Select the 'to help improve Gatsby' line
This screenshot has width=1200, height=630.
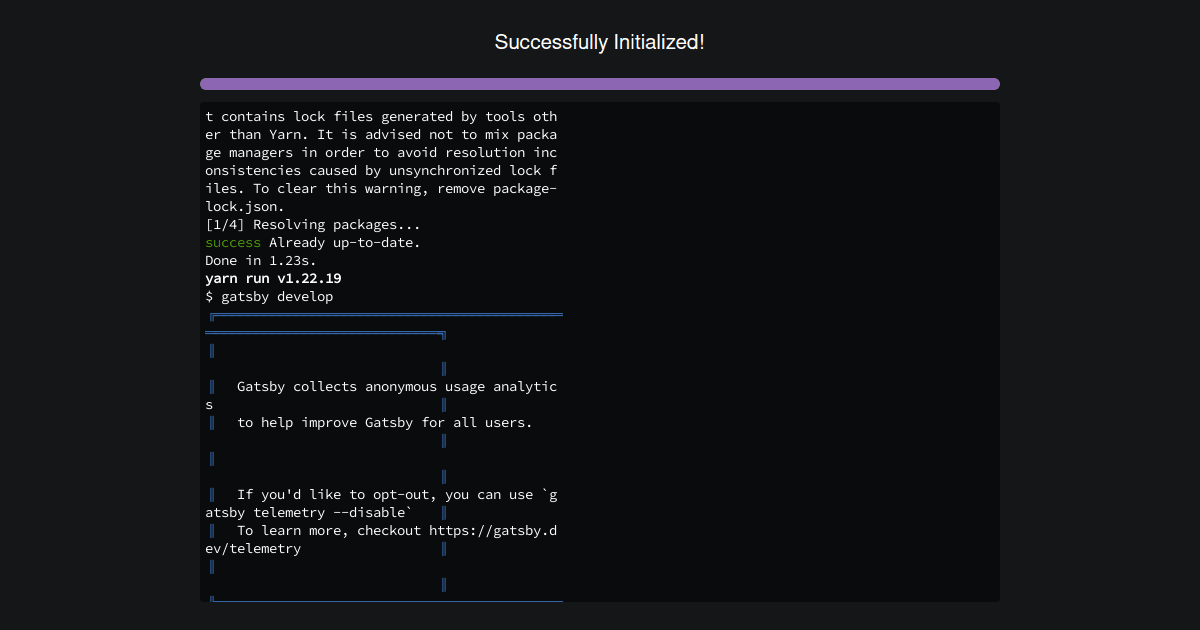point(383,422)
